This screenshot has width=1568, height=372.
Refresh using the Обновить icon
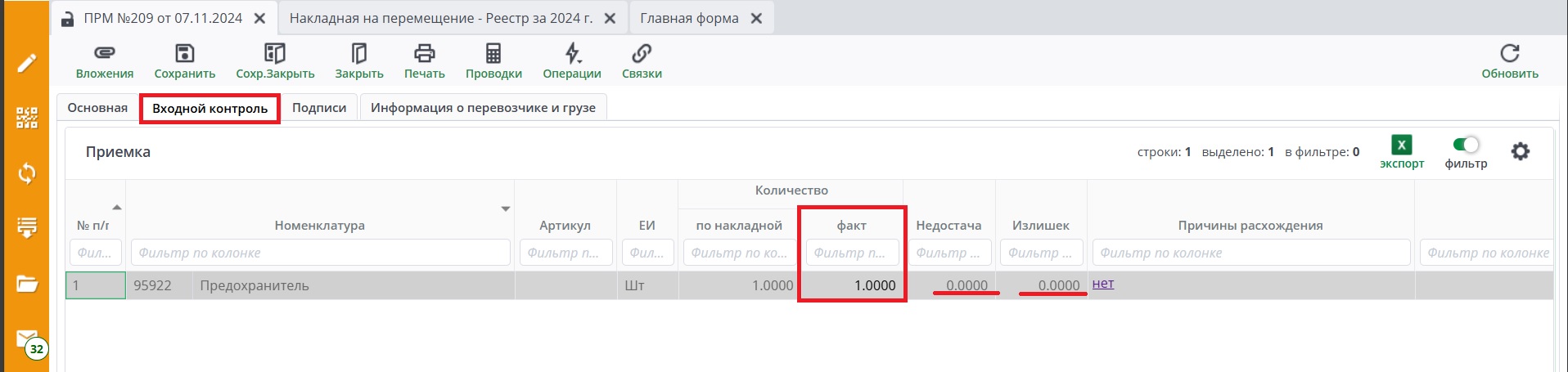(1509, 54)
